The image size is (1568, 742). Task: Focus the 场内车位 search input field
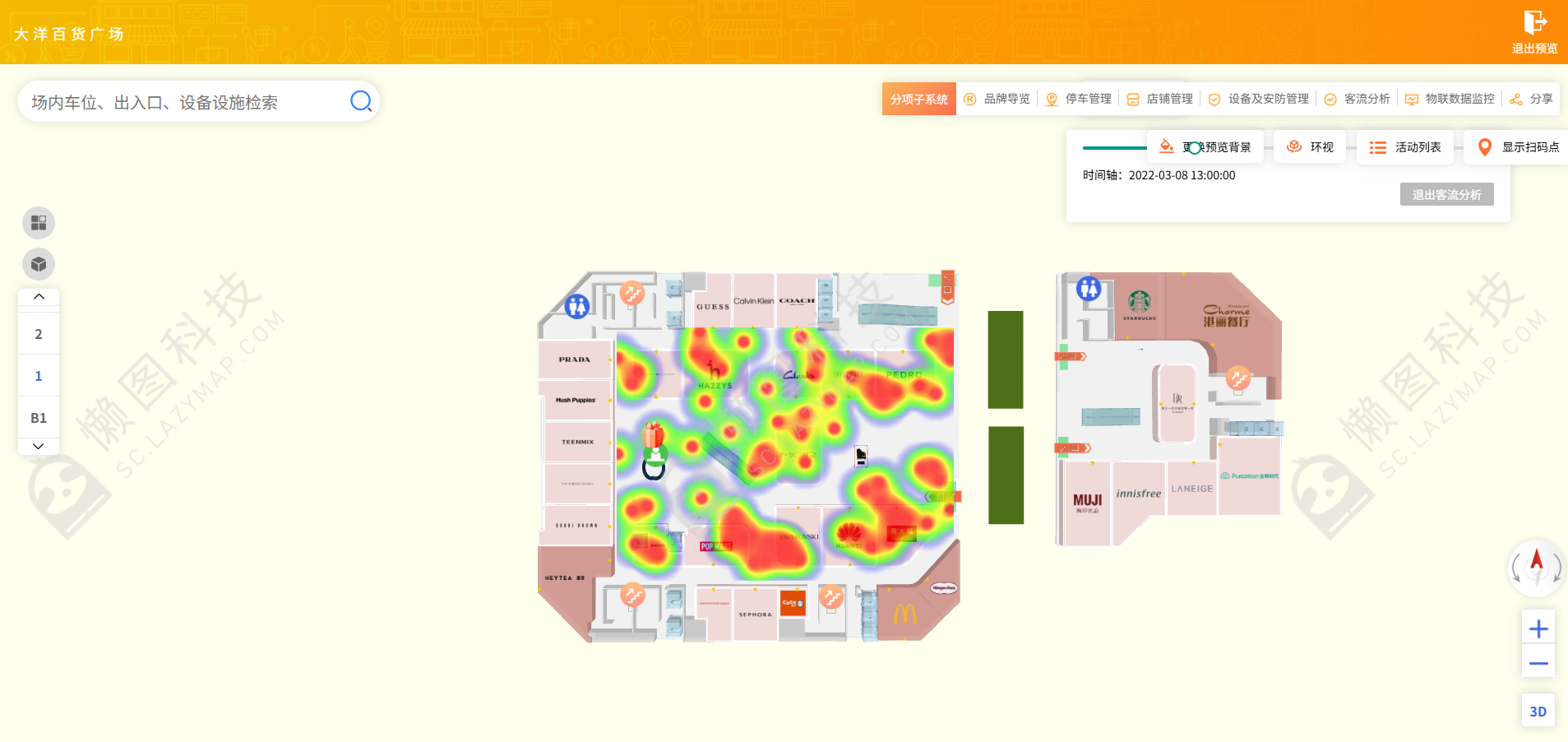coord(199,101)
